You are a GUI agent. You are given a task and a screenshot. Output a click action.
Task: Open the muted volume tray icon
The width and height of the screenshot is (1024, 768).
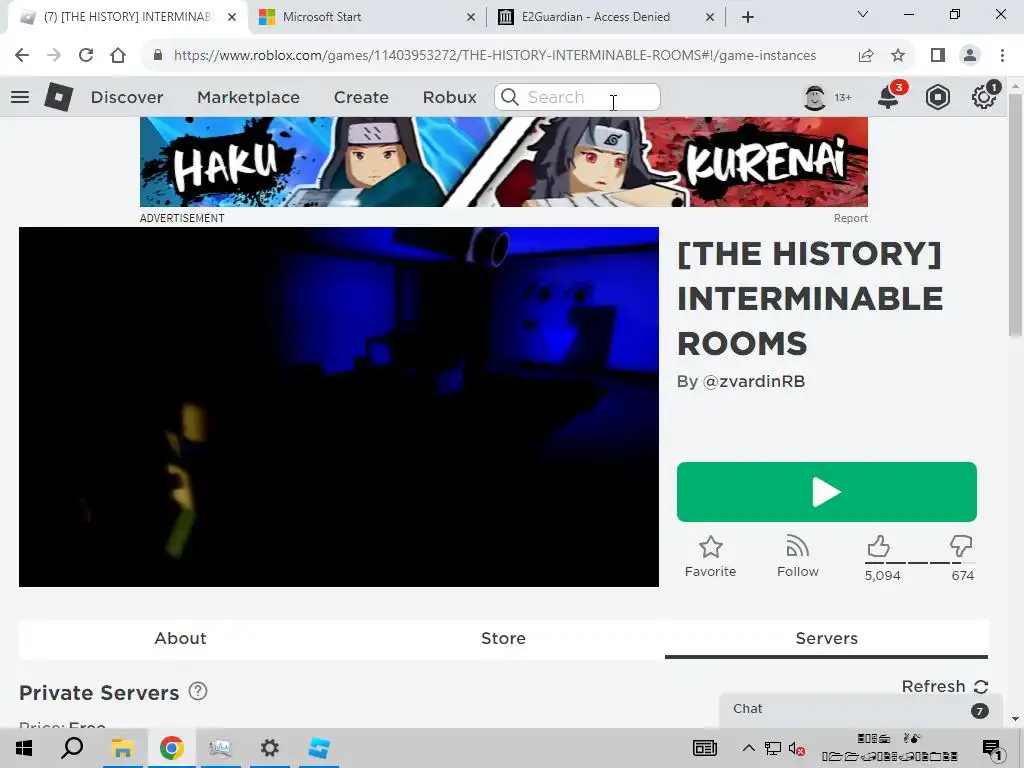796,749
